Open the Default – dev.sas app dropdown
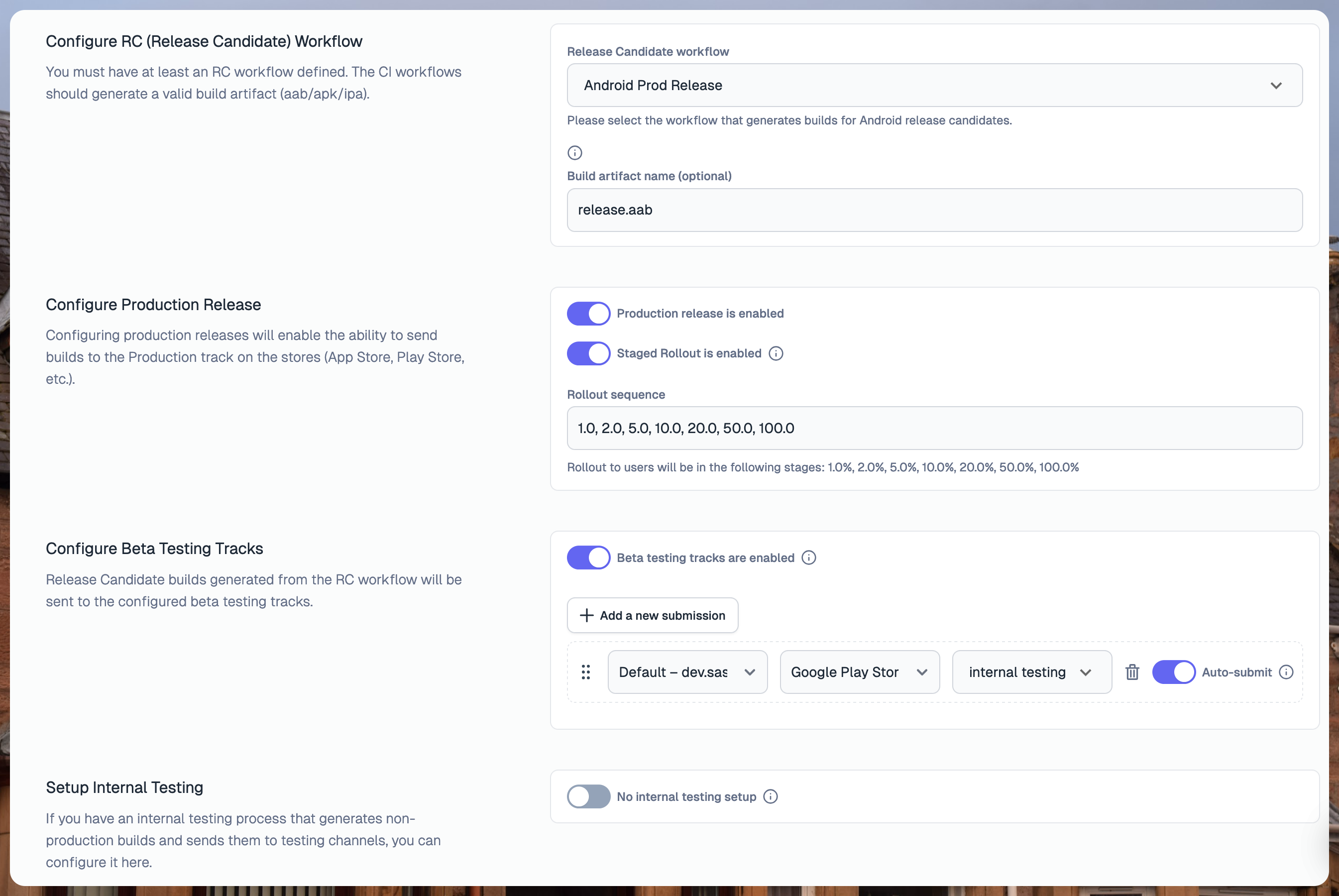Image resolution: width=1339 pixels, height=896 pixels. point(687,672)
